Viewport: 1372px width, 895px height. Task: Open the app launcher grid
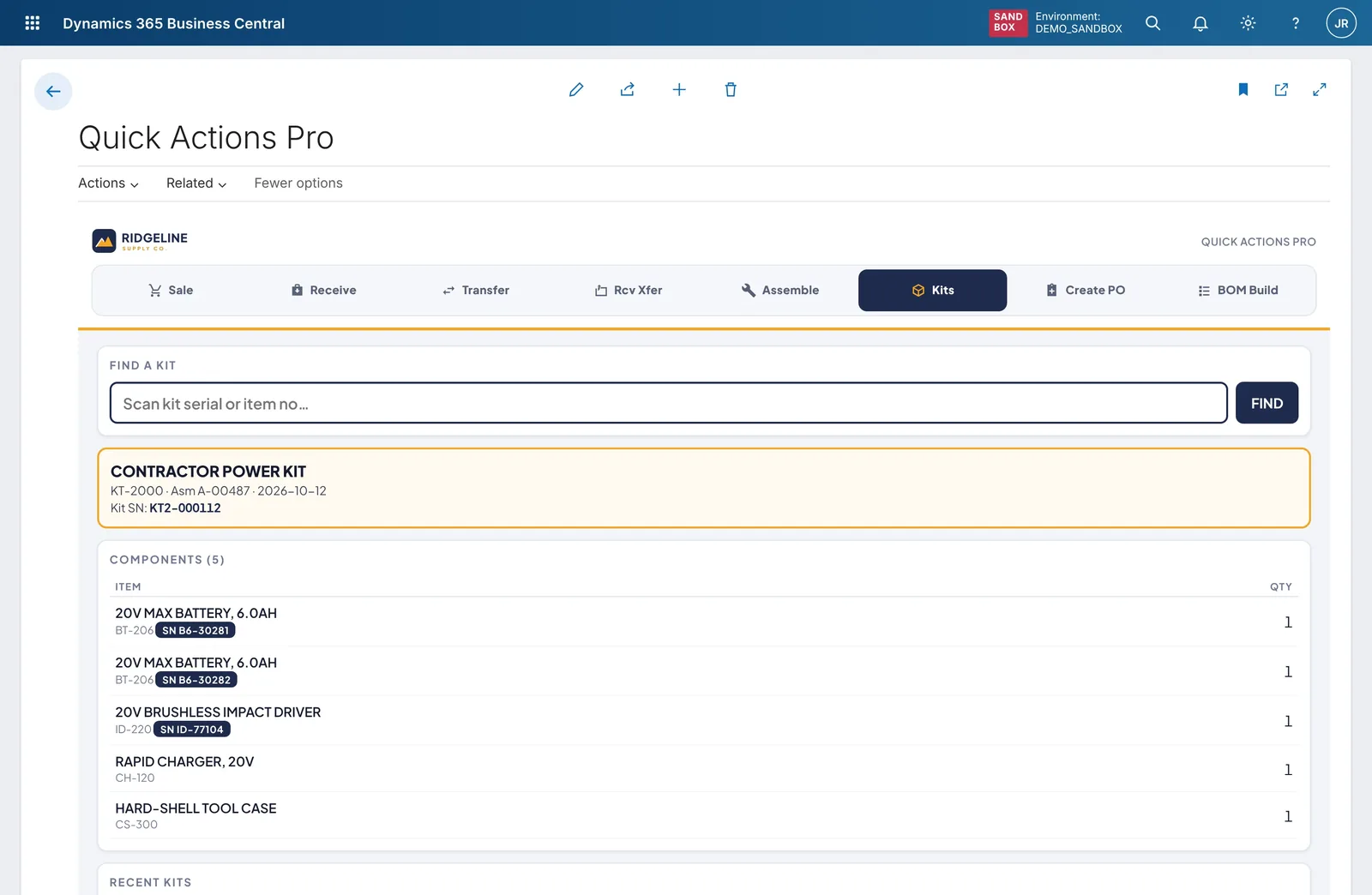coord(33,23)
